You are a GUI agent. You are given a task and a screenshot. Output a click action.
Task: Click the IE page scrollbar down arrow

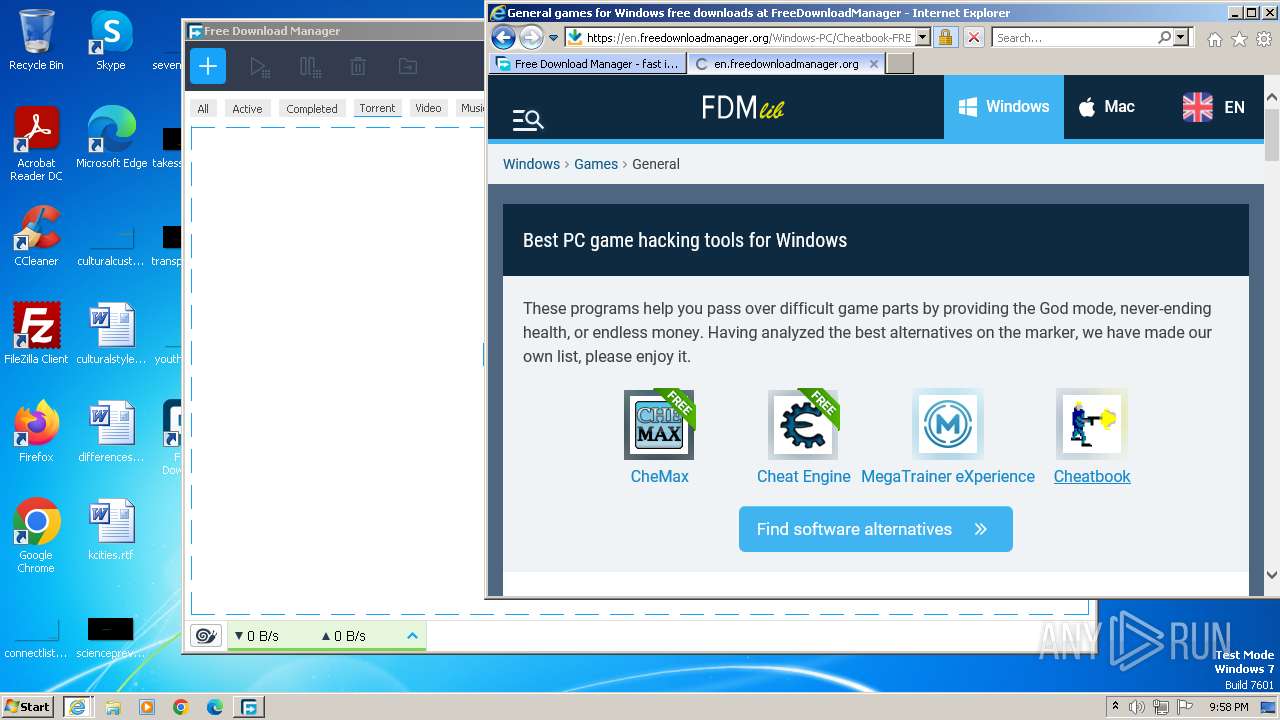(1271, 575)
